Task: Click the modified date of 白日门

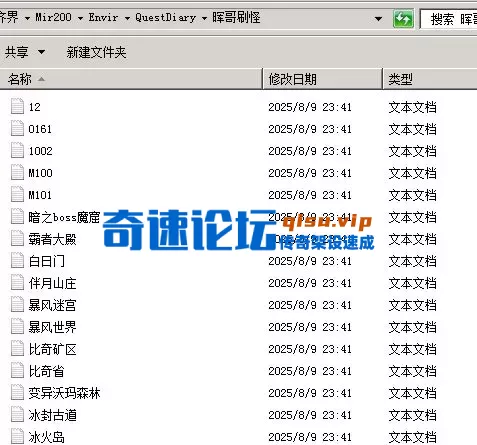Action: [x=310, y=261]
